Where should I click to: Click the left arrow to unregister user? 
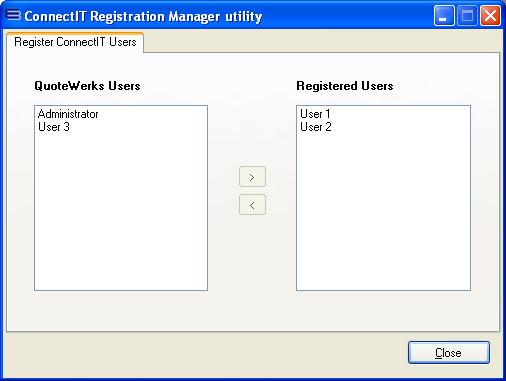point(252,205)
